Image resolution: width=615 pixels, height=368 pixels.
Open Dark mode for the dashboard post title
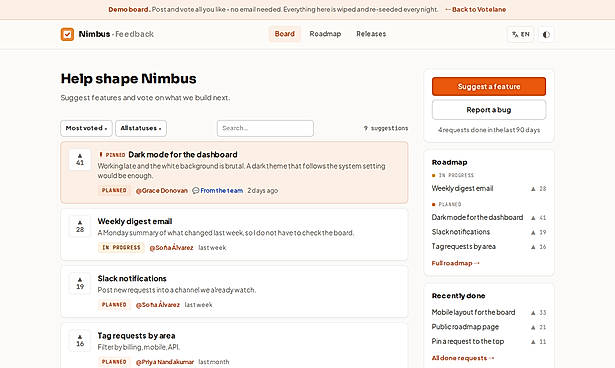183,155
